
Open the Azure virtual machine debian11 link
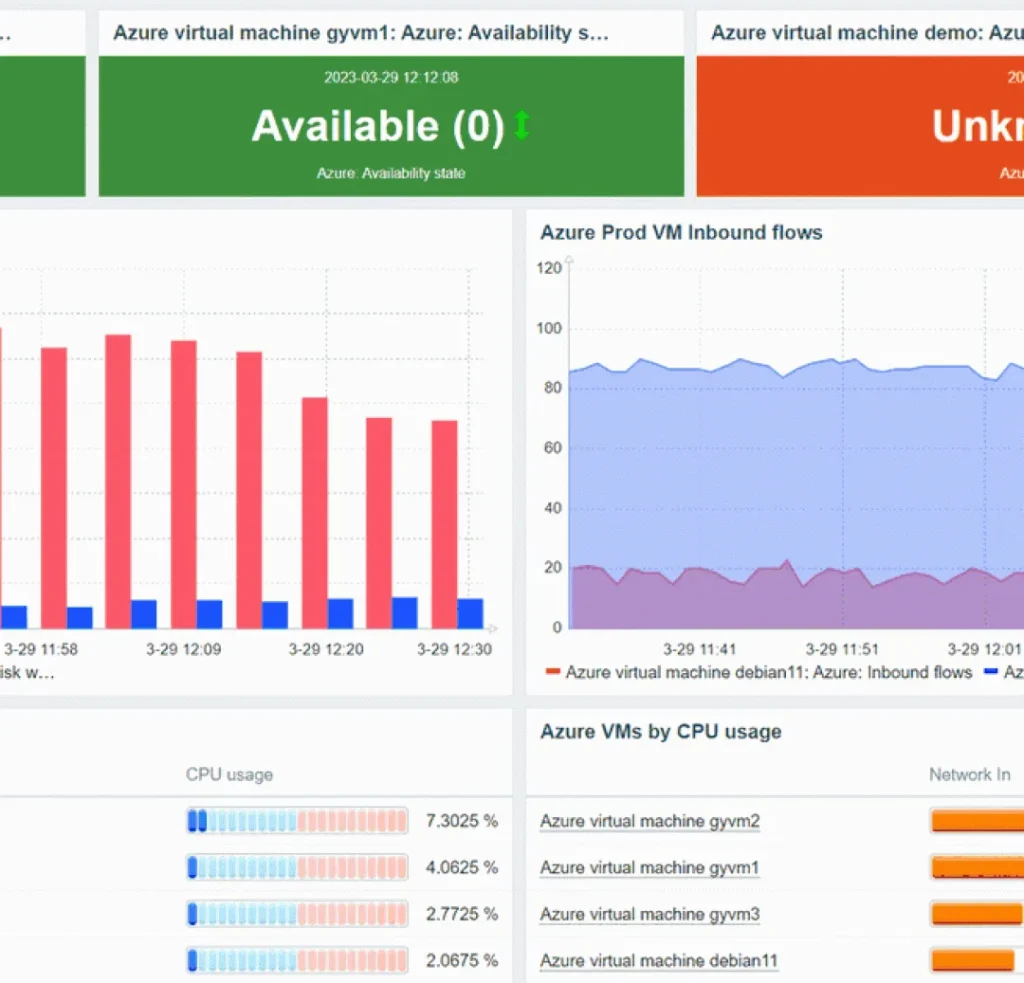[x=659, y=960]
